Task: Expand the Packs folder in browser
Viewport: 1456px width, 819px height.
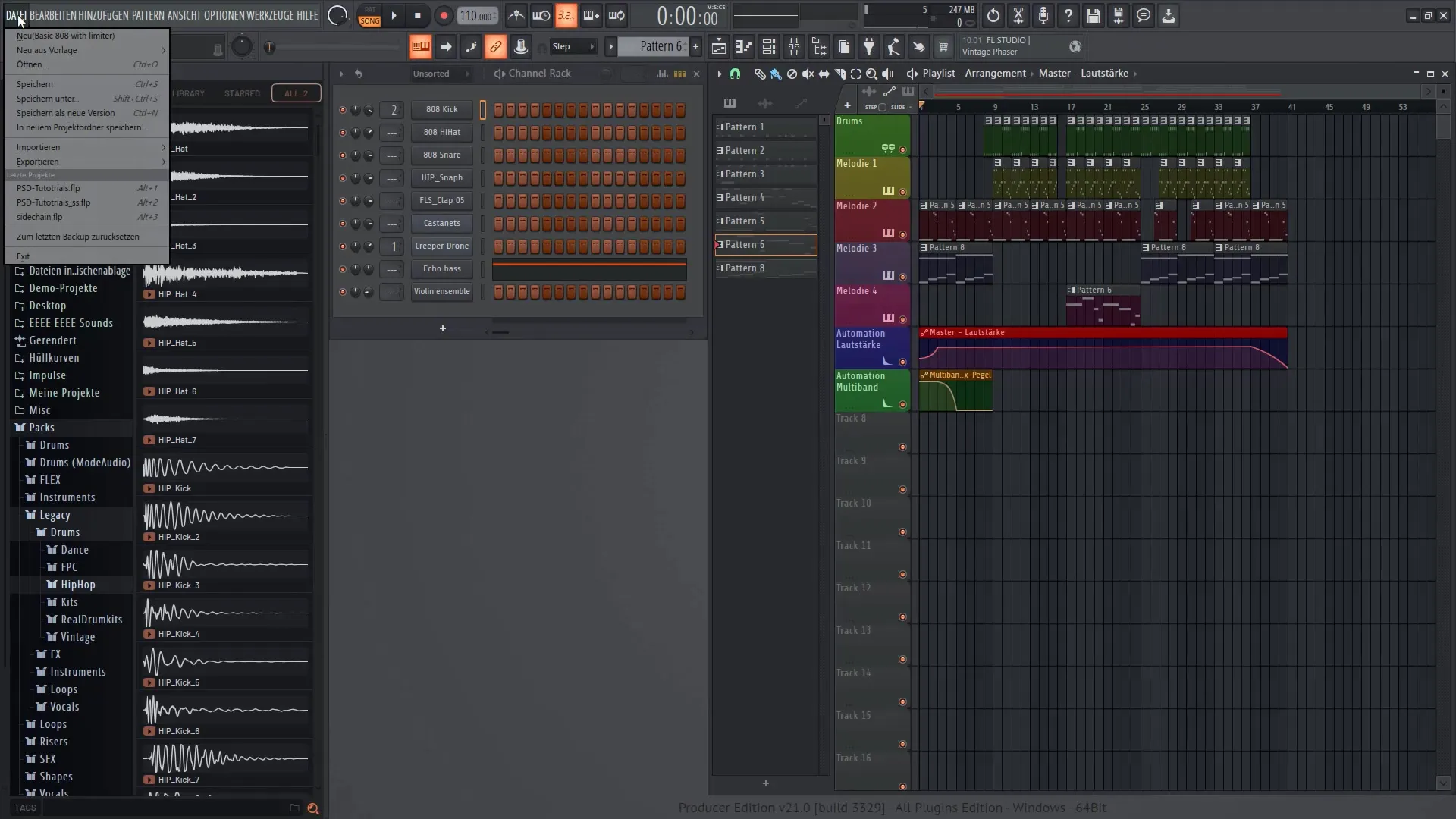Action: [x=41, y=427]
